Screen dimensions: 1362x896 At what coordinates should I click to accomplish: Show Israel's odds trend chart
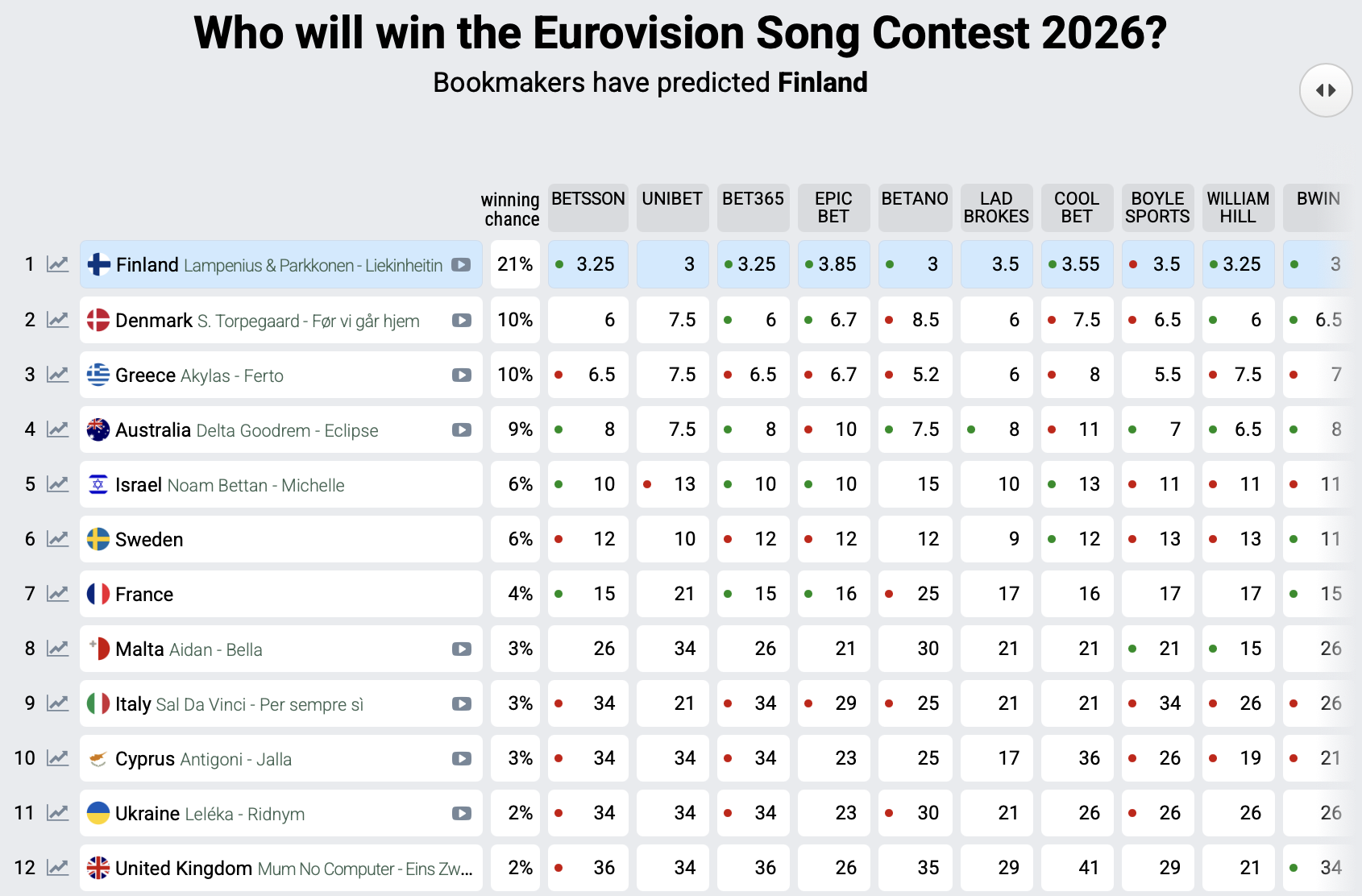click(57, 484)
